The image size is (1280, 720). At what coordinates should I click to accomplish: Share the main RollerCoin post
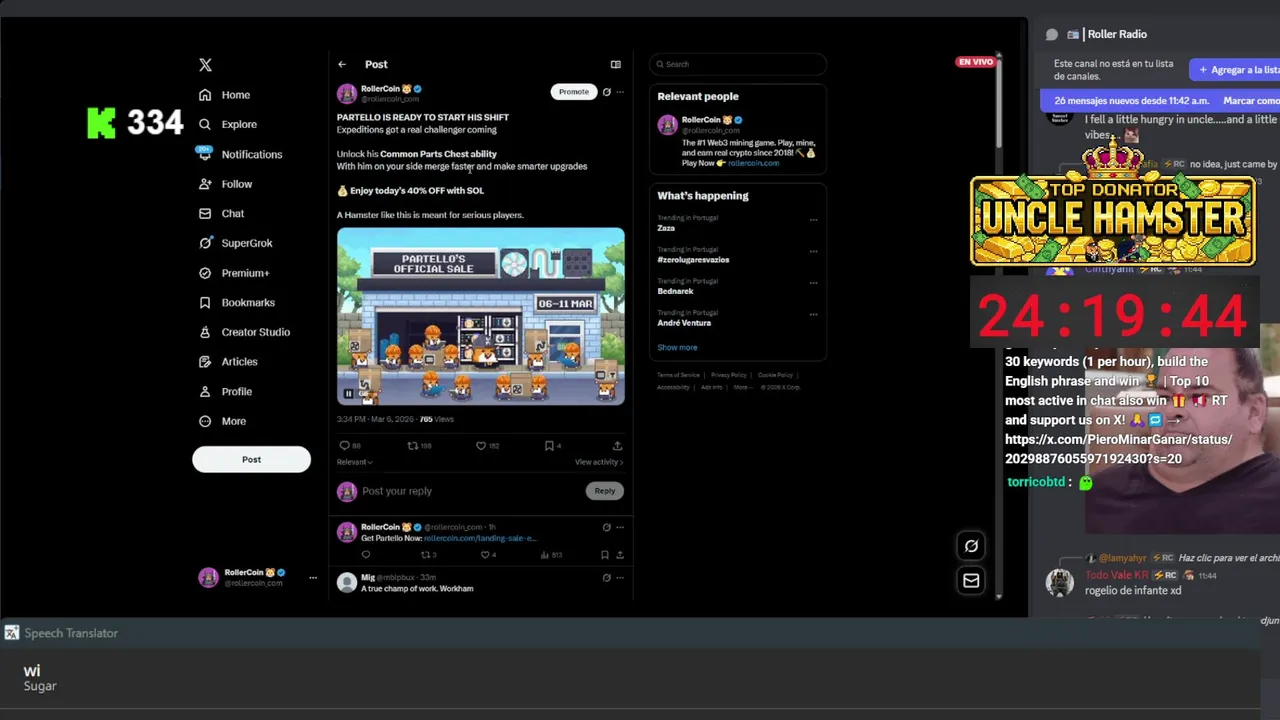coord(617,446)
